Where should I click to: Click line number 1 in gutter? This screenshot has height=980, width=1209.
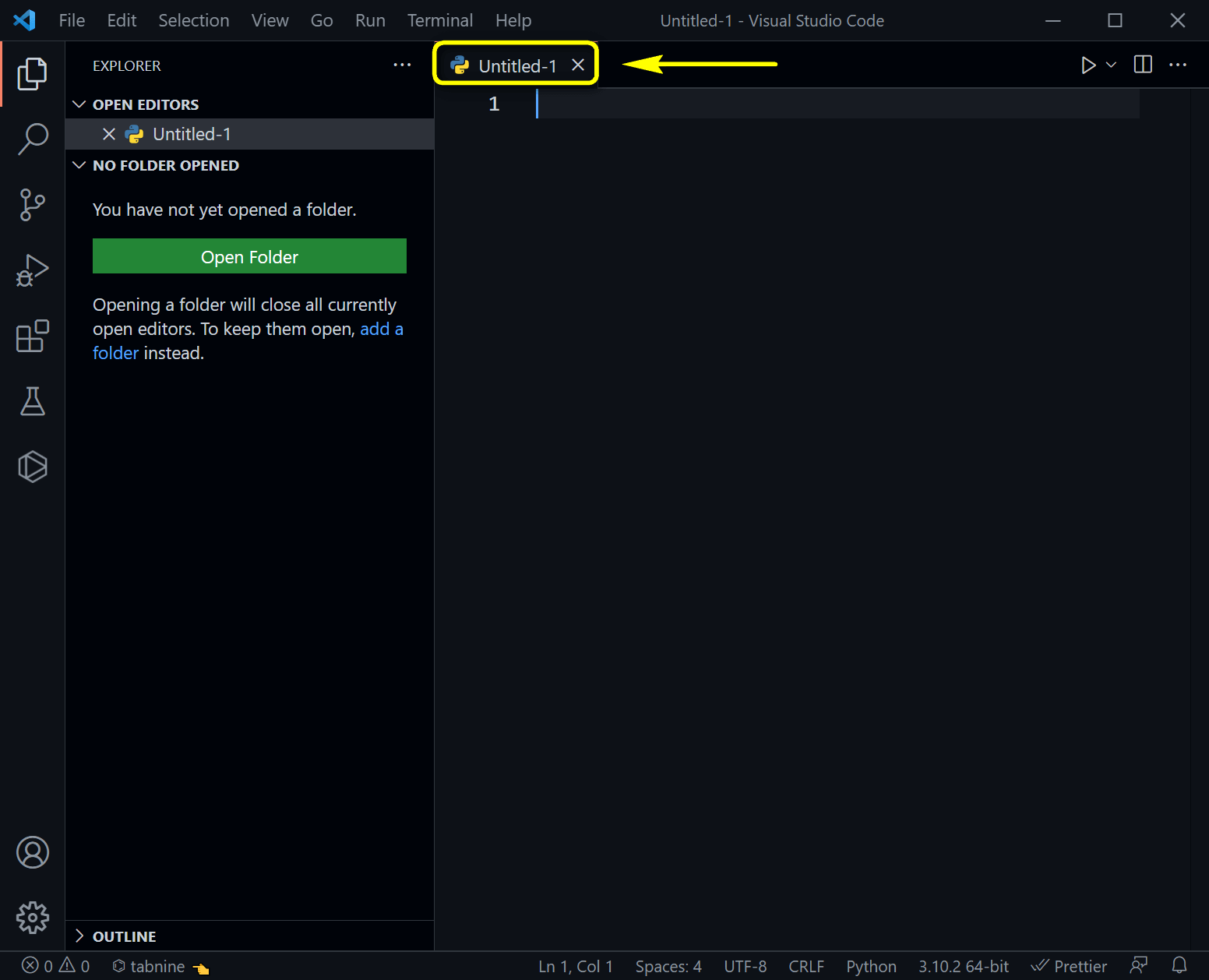point(494,104)
